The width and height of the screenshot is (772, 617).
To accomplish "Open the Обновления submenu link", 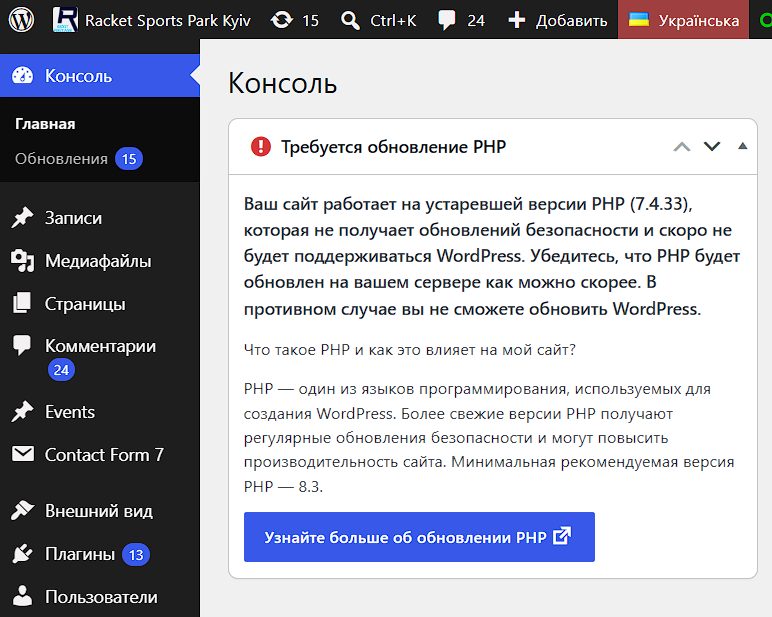I will point(79,159).
